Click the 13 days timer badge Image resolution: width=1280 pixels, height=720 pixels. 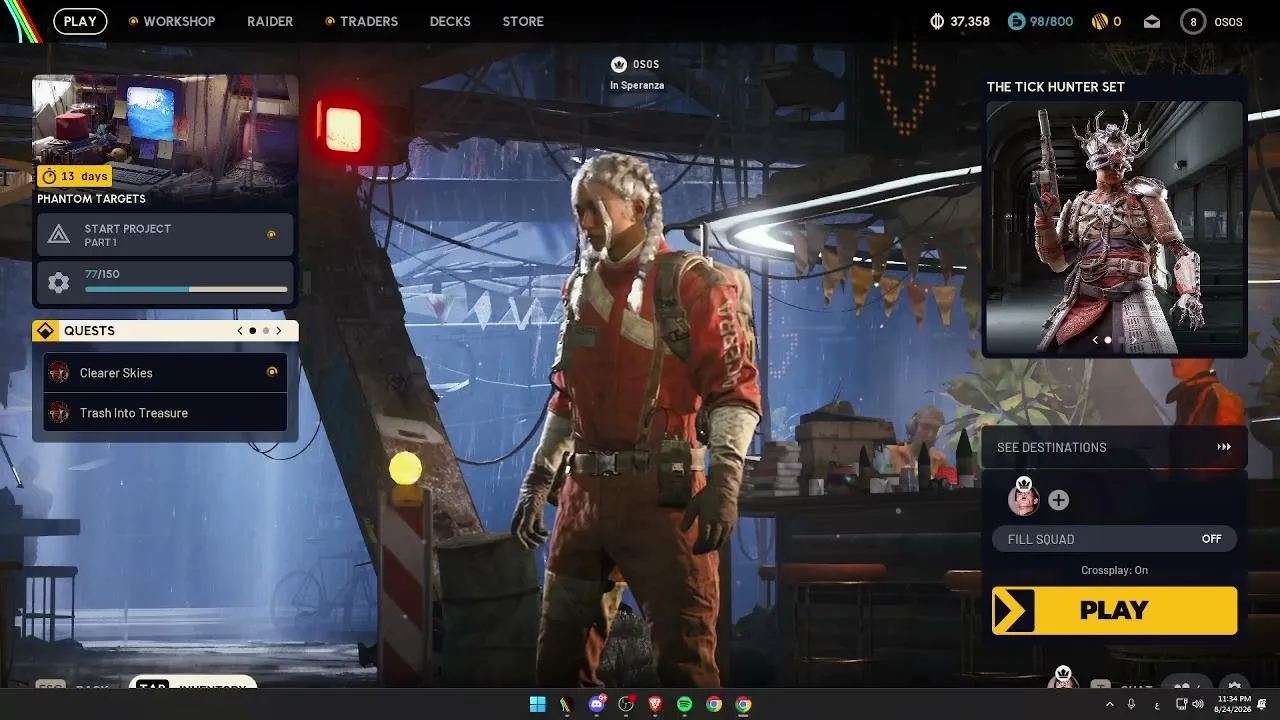[x=74, y=176]
